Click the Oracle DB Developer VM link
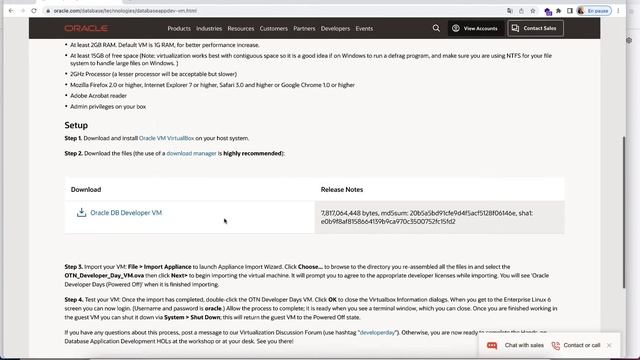 tap(126, 213)
